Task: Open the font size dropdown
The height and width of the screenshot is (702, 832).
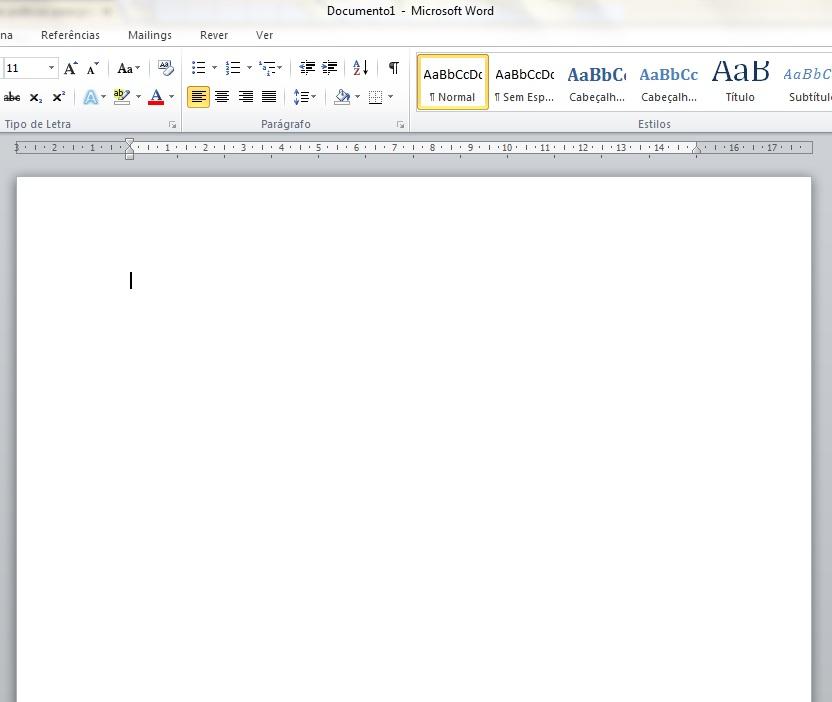Action: pos(52,68)
